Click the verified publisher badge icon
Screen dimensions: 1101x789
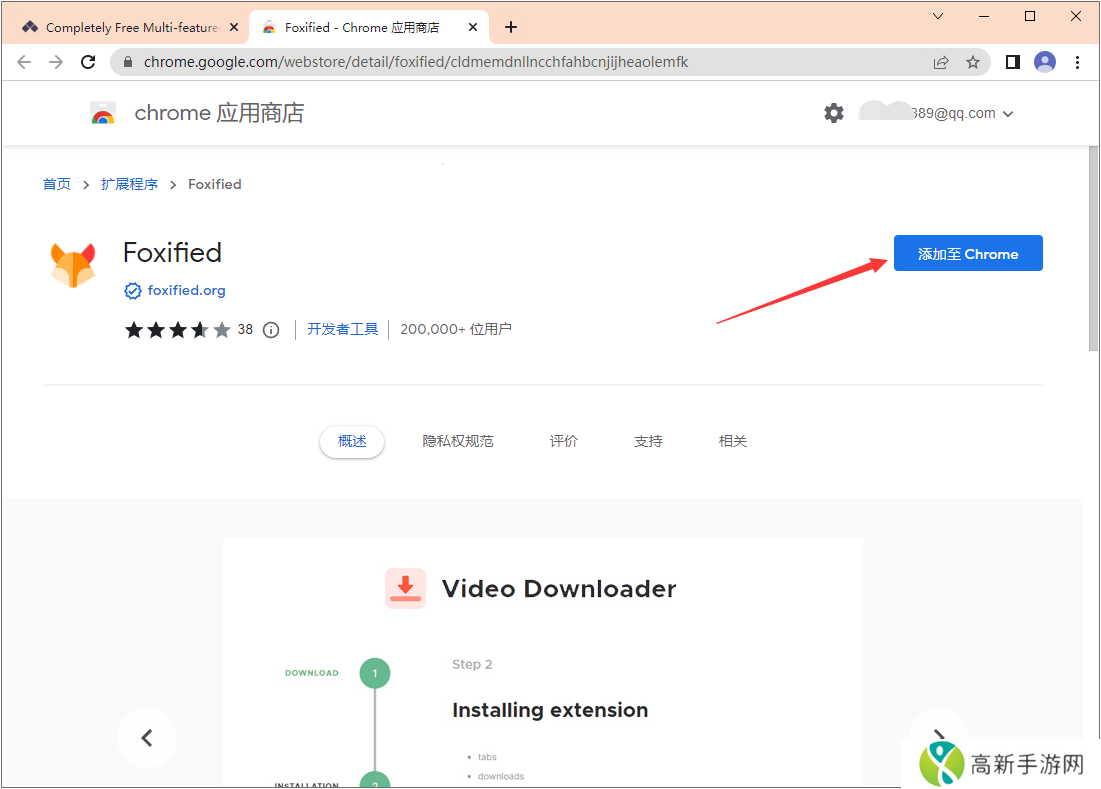[133, 290]
